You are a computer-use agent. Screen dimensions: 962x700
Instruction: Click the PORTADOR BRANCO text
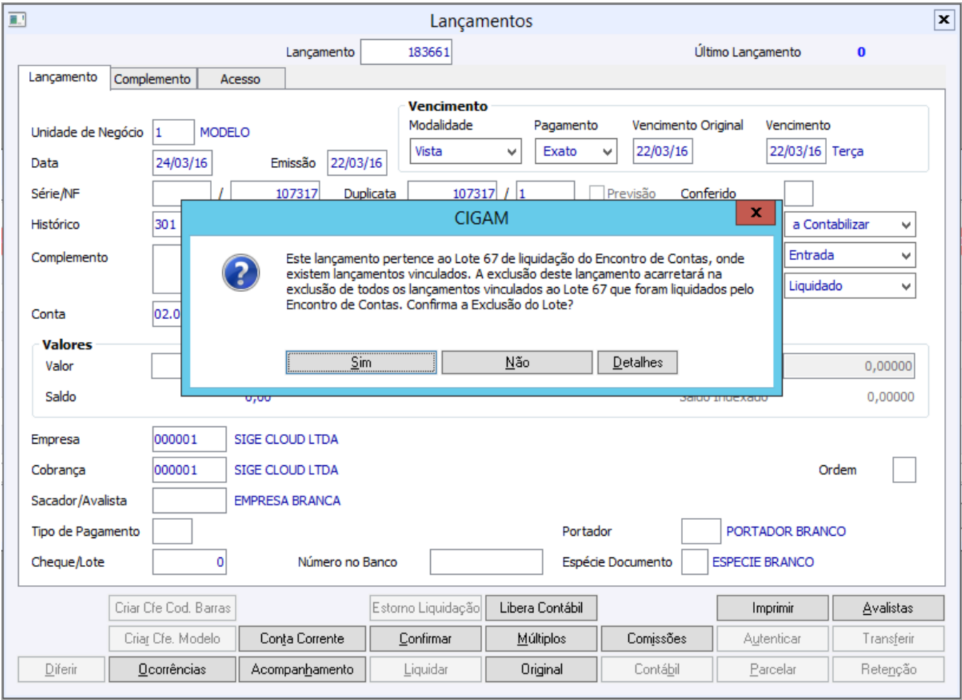click(786, 531)
